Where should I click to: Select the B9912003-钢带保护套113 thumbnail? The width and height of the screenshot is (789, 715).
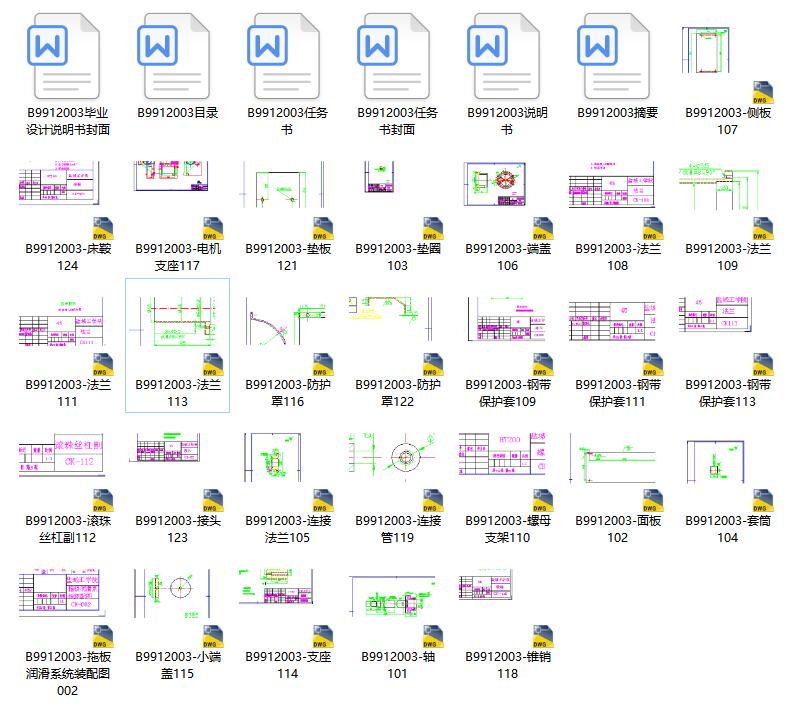click(715, 314)
